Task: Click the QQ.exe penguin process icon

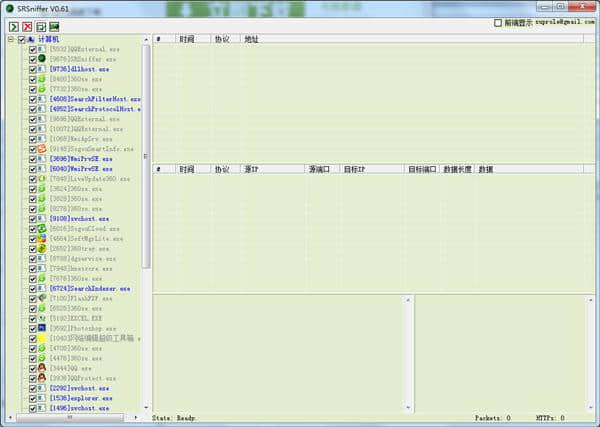Action: pyautogui.click(x=42, y=368)
